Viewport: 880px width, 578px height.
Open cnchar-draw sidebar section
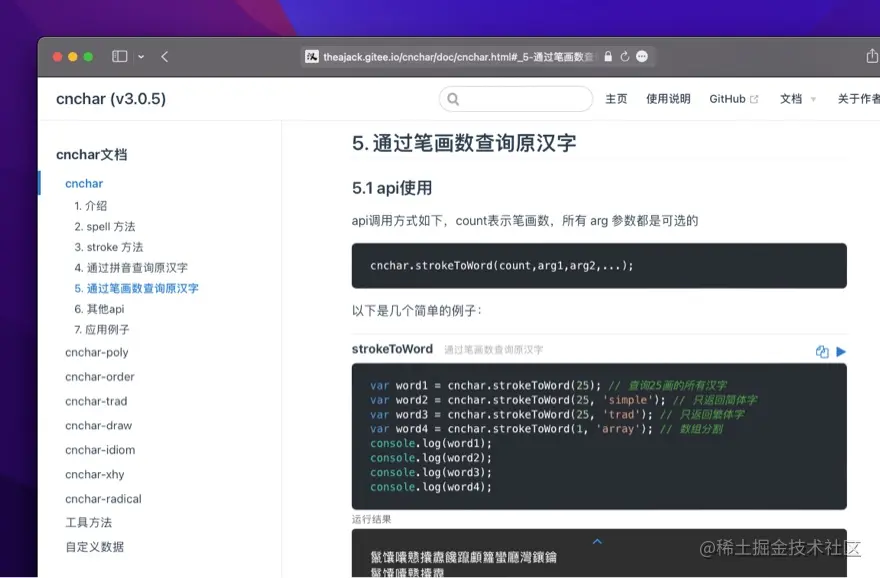(98, 425)
